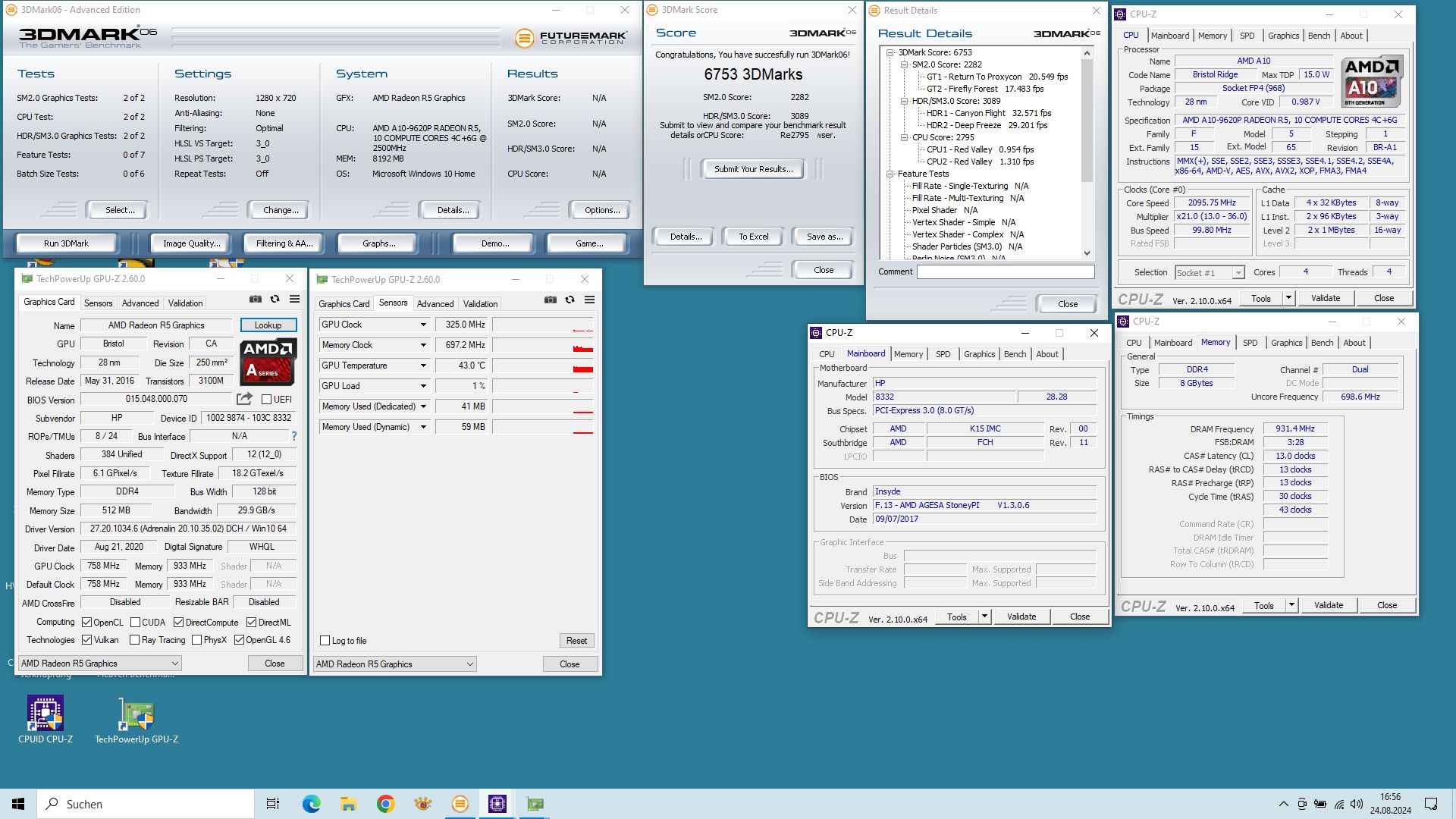The image size is (1456, 819).
Task: Open Task View on the taskbar
Action: 273,804
